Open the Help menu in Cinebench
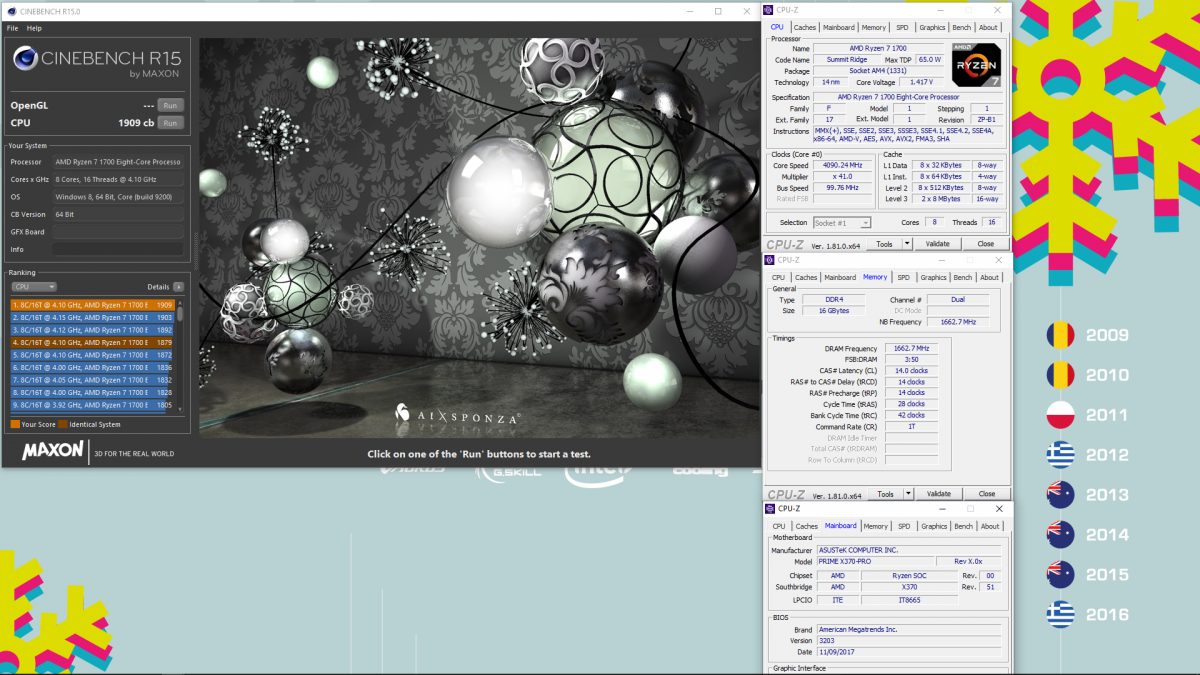 coord(34,28)
